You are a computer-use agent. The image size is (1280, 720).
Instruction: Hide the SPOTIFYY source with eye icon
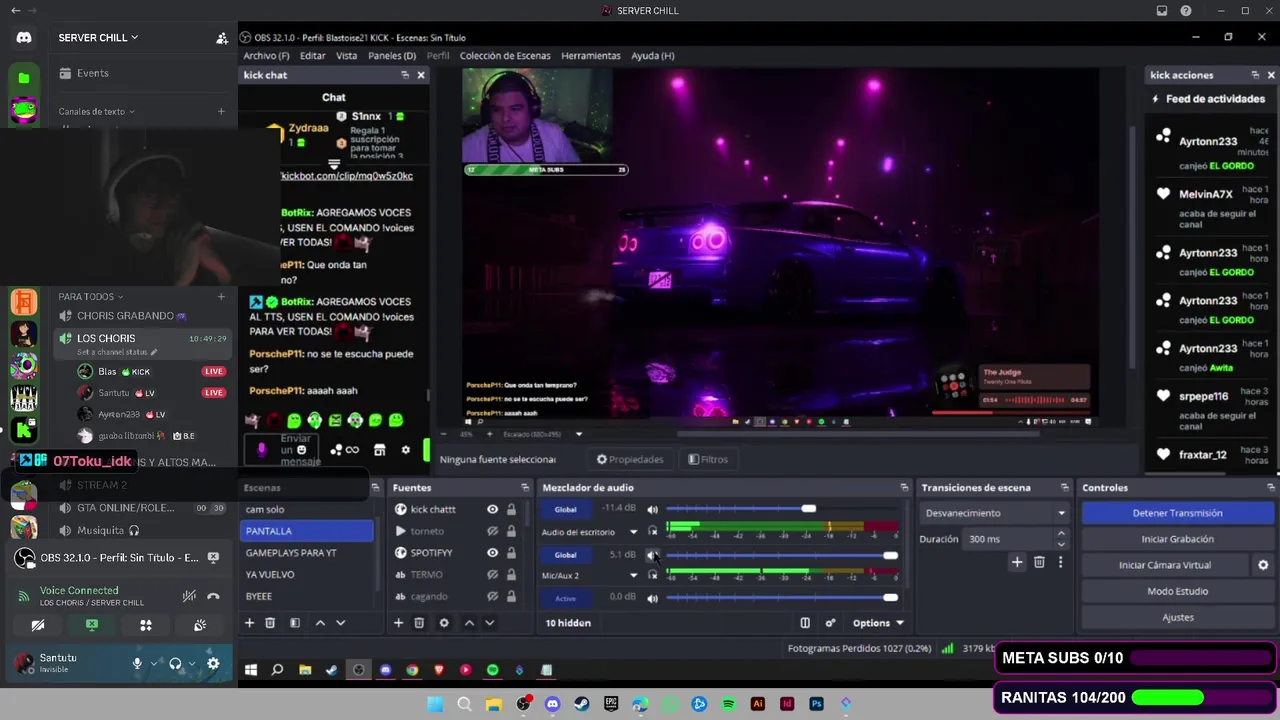[x=492, y=553]
